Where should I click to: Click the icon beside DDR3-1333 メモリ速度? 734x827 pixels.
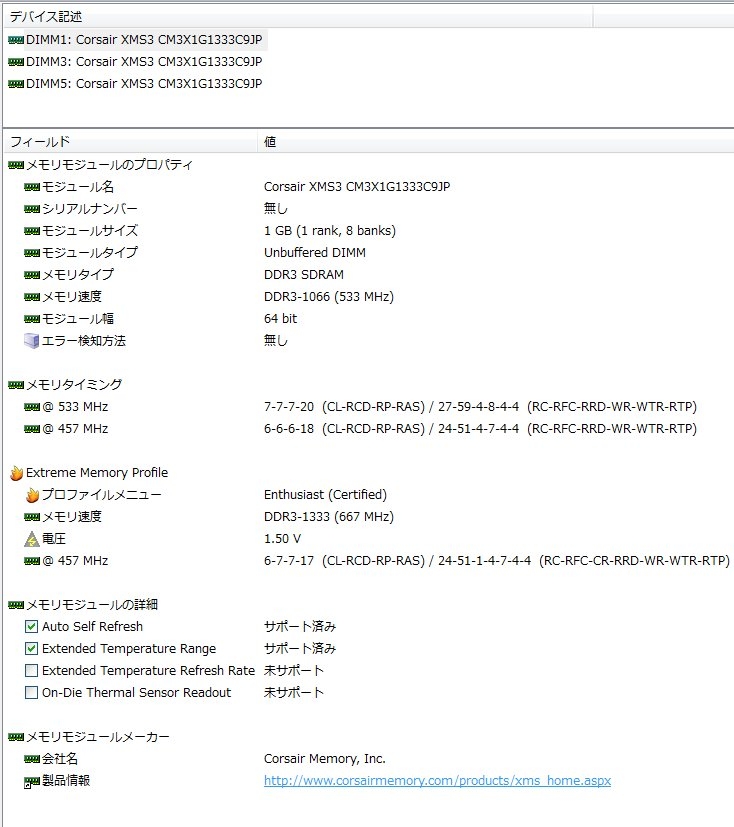[x=32, y=517]
